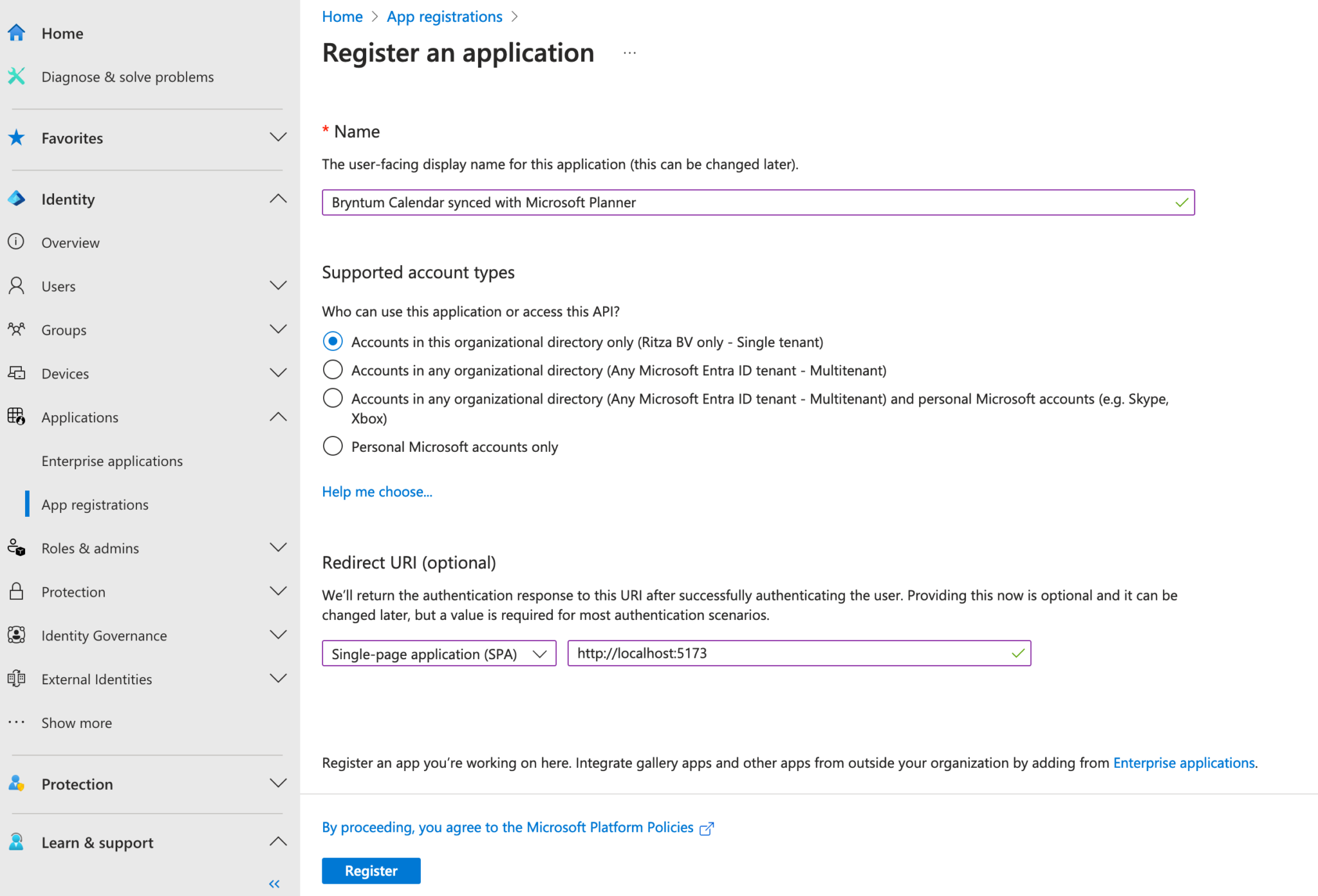Image resolution: width=1318 pixels, height=896 pixels.
Task: Collapse the Learn & support chevron
Action: coord(278,841)
